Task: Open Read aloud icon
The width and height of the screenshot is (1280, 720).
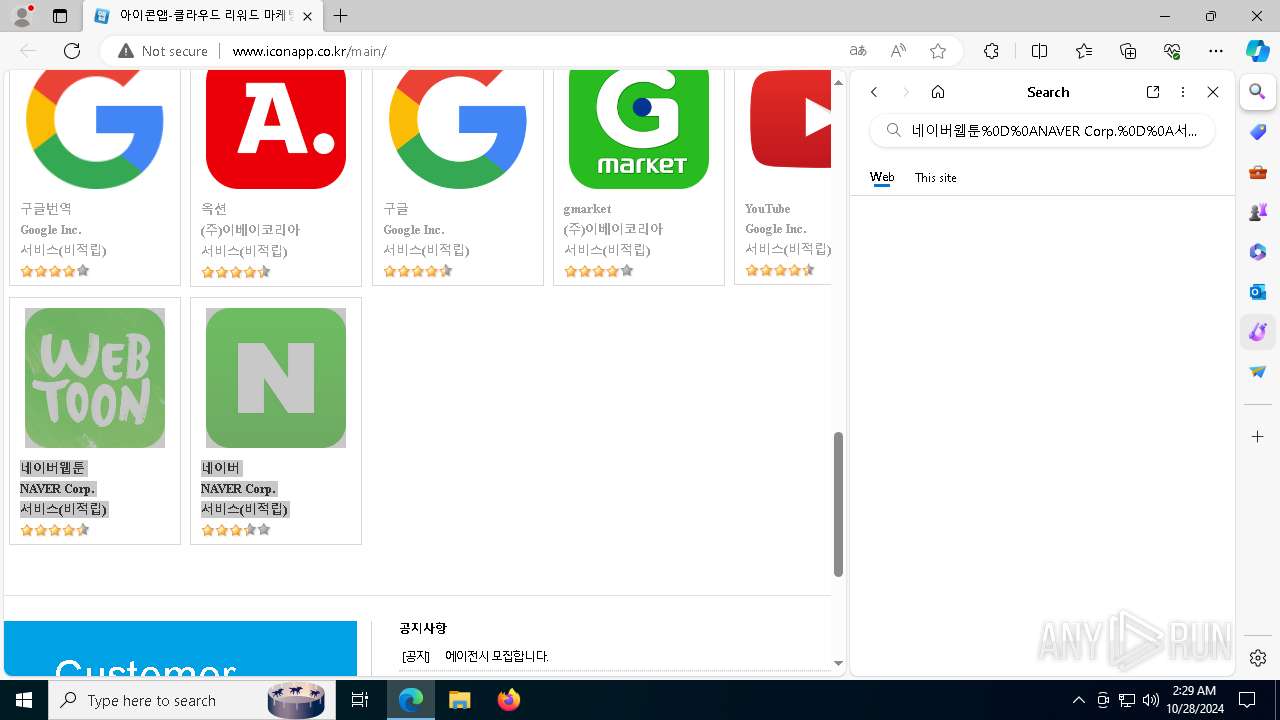Action: pos(898,51)
